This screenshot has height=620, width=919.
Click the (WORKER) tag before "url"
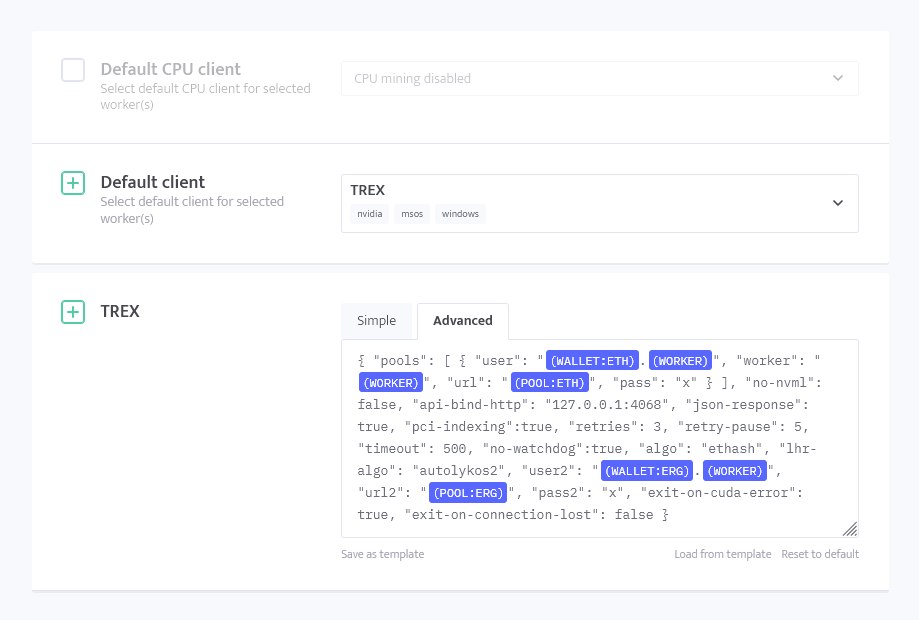click(x=391, y=383)
